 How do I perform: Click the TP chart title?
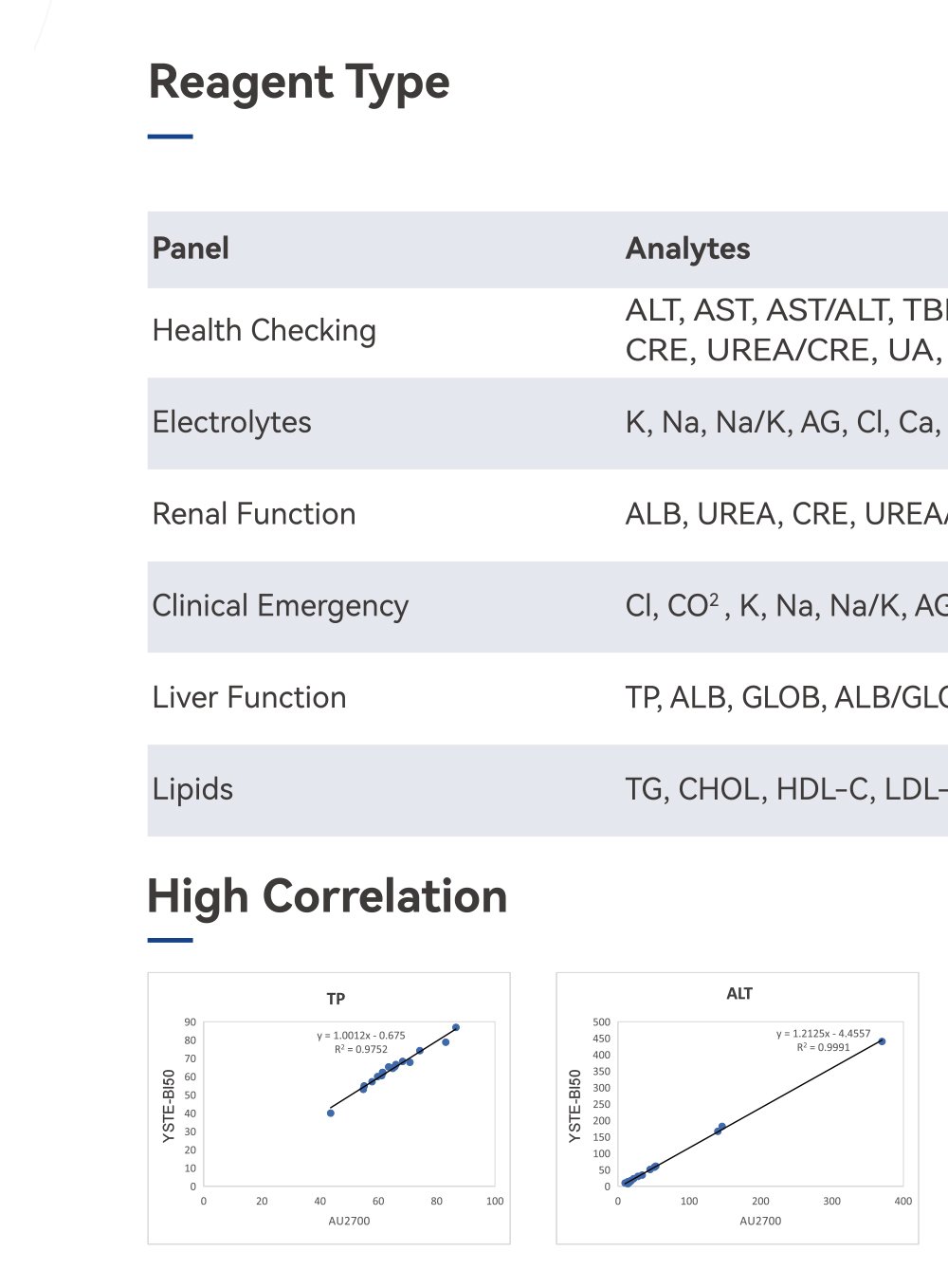[x=336, y=999]
